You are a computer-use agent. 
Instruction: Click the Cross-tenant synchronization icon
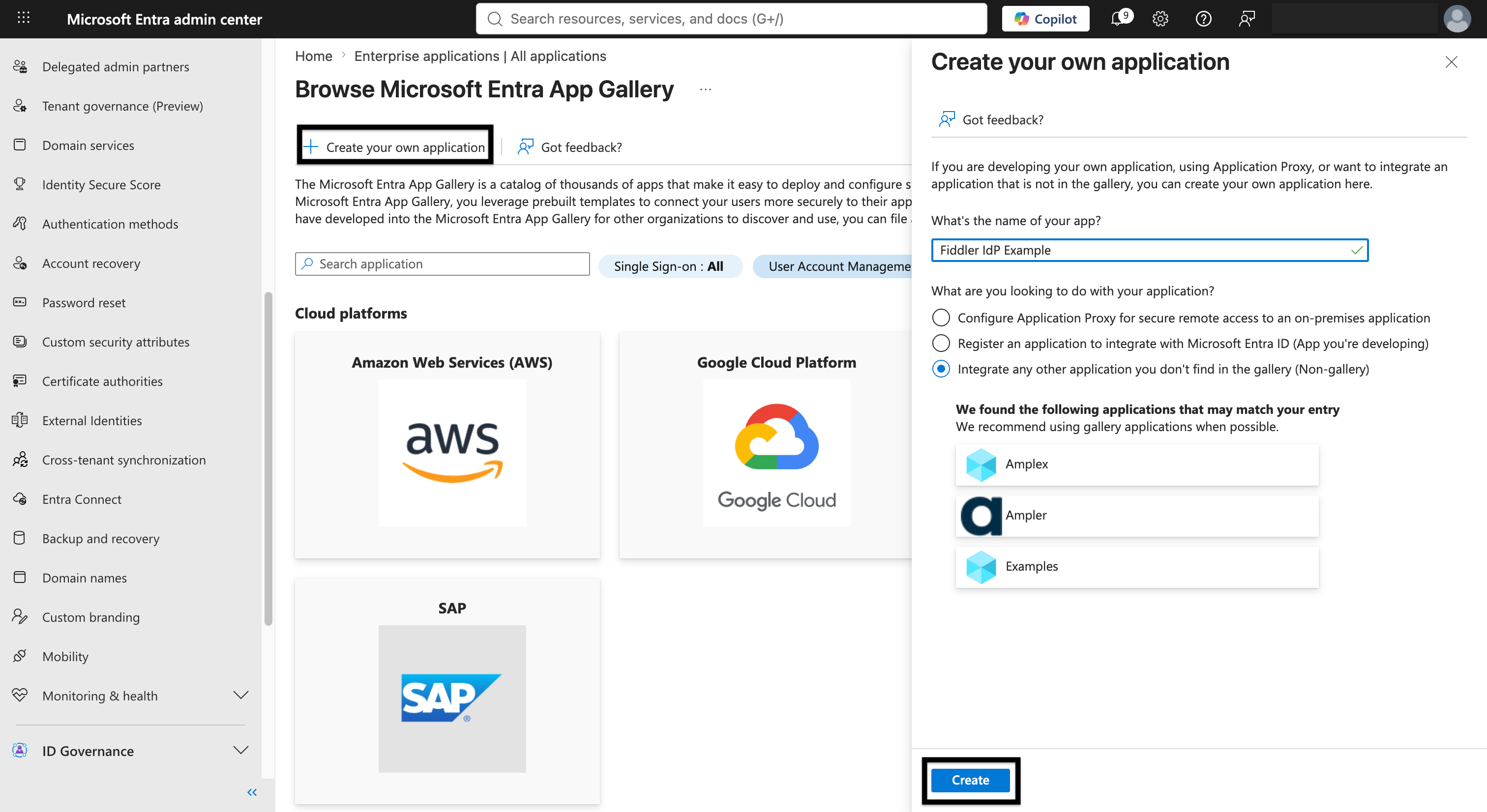[20, 460]
